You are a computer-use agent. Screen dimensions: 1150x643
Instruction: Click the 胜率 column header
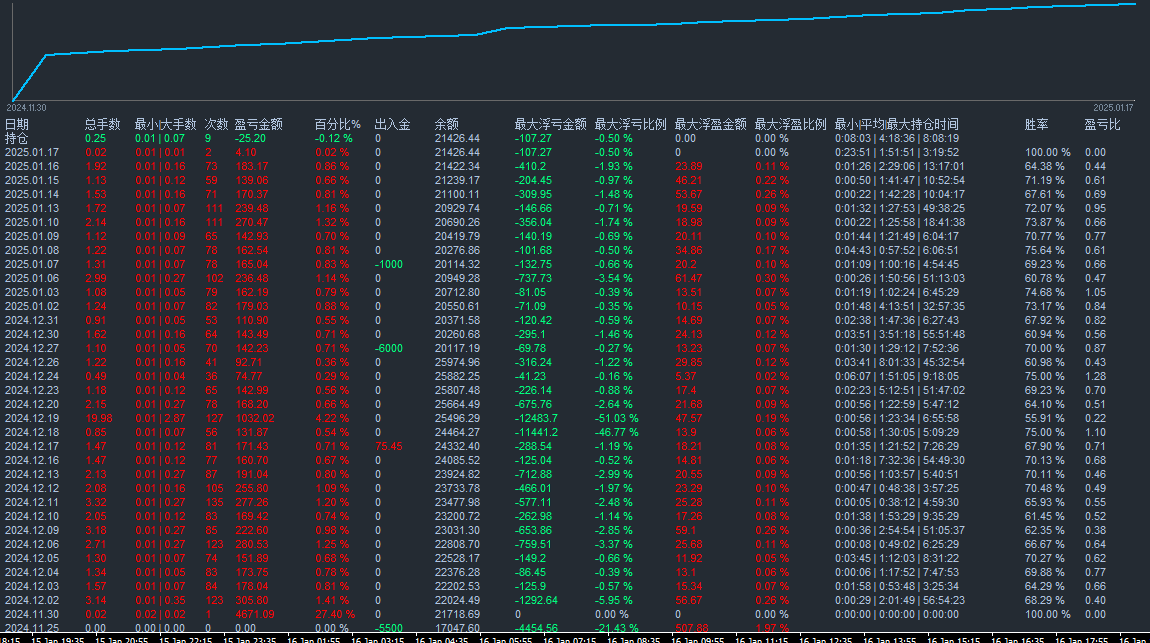(x=1037, y=124)
